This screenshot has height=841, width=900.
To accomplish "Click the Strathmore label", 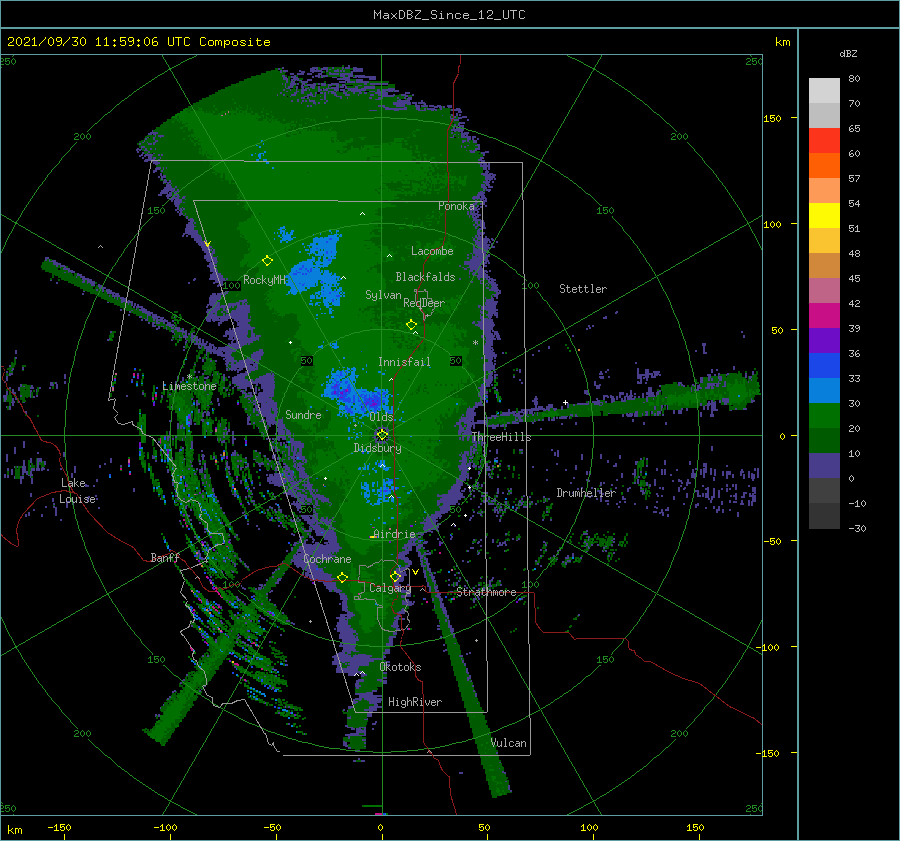I will click(486, 592).
